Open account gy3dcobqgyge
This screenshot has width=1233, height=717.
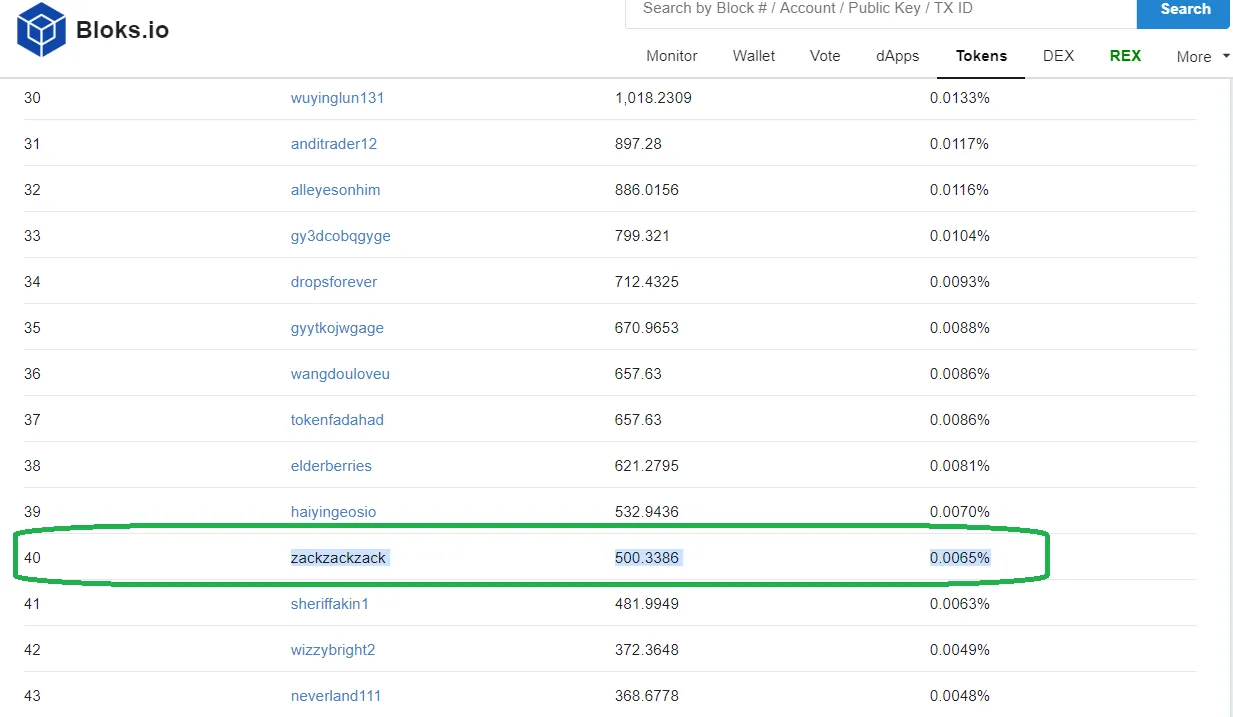point(341,236)
